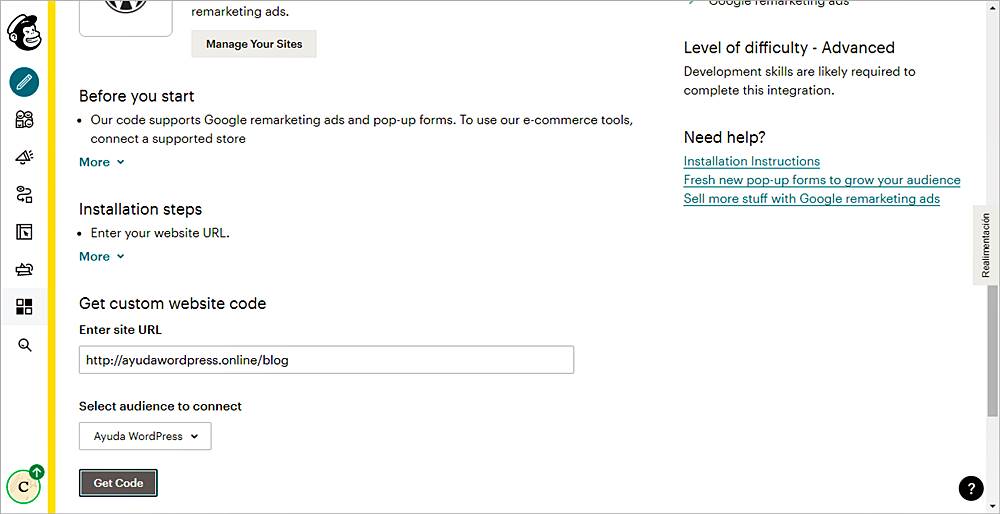Open the Content Studio icon
The width and height of the screenshot is (1000, 514).
24,269
